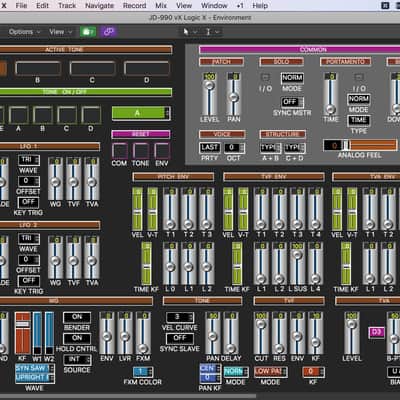
Task: Select the pointer tool in toolbar
Action: (x=186, y=32)
